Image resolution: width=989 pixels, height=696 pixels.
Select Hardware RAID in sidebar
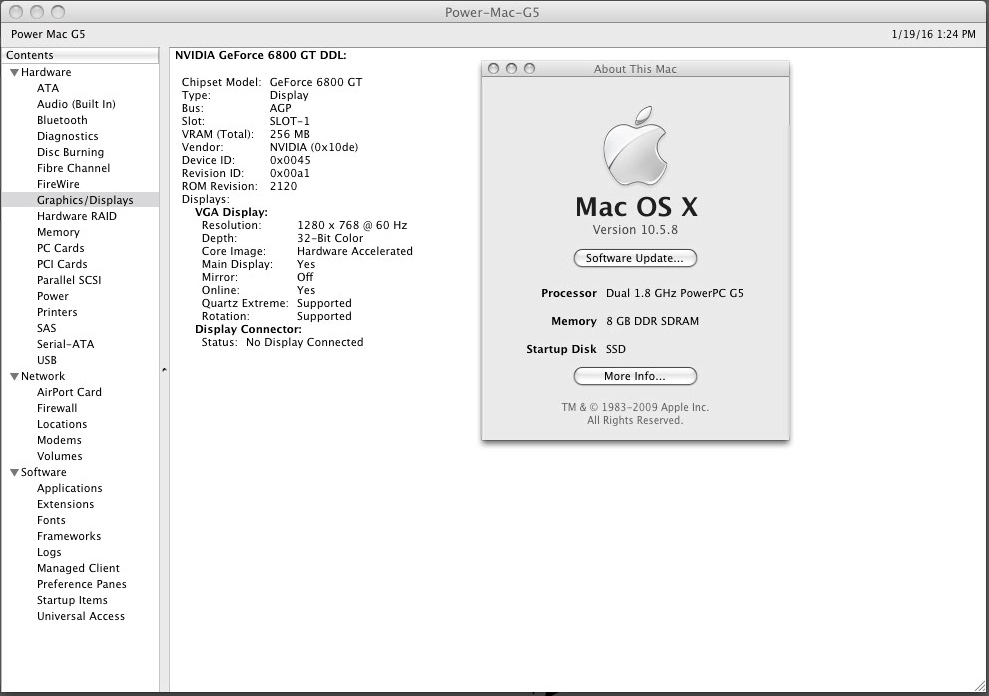pyautogui.click(x=77, y=216)
